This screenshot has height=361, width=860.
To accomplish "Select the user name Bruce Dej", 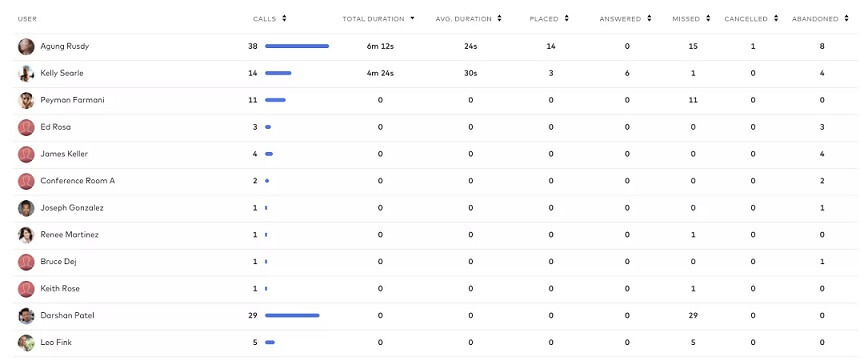I will pos(58,261).
